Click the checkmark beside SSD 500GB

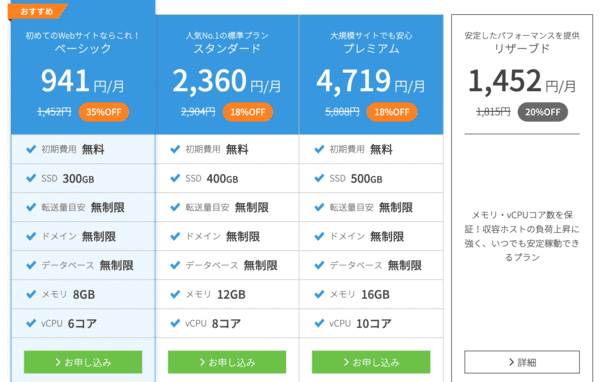(x=319, y=178)
